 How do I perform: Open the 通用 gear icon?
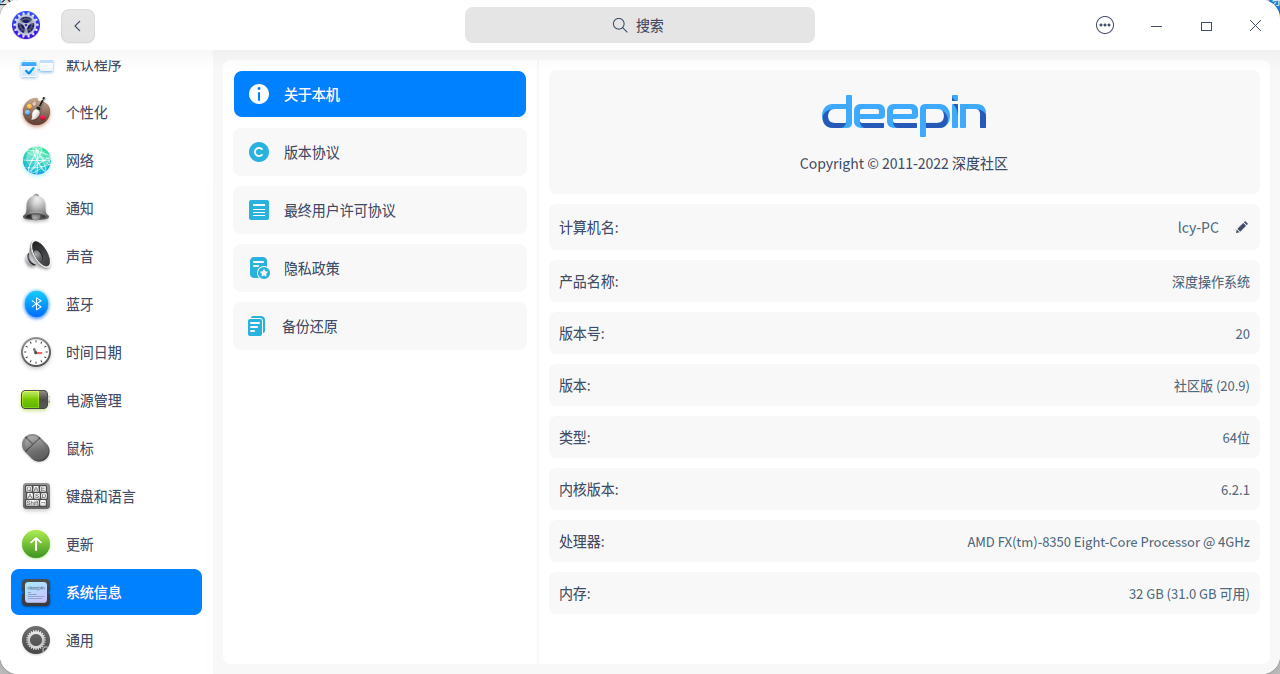(x=37, y=641)
